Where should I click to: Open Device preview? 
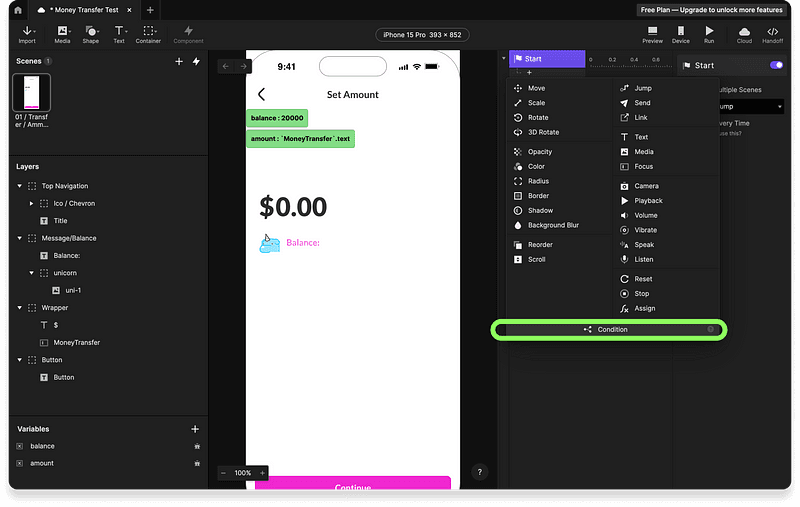(681, 35)
